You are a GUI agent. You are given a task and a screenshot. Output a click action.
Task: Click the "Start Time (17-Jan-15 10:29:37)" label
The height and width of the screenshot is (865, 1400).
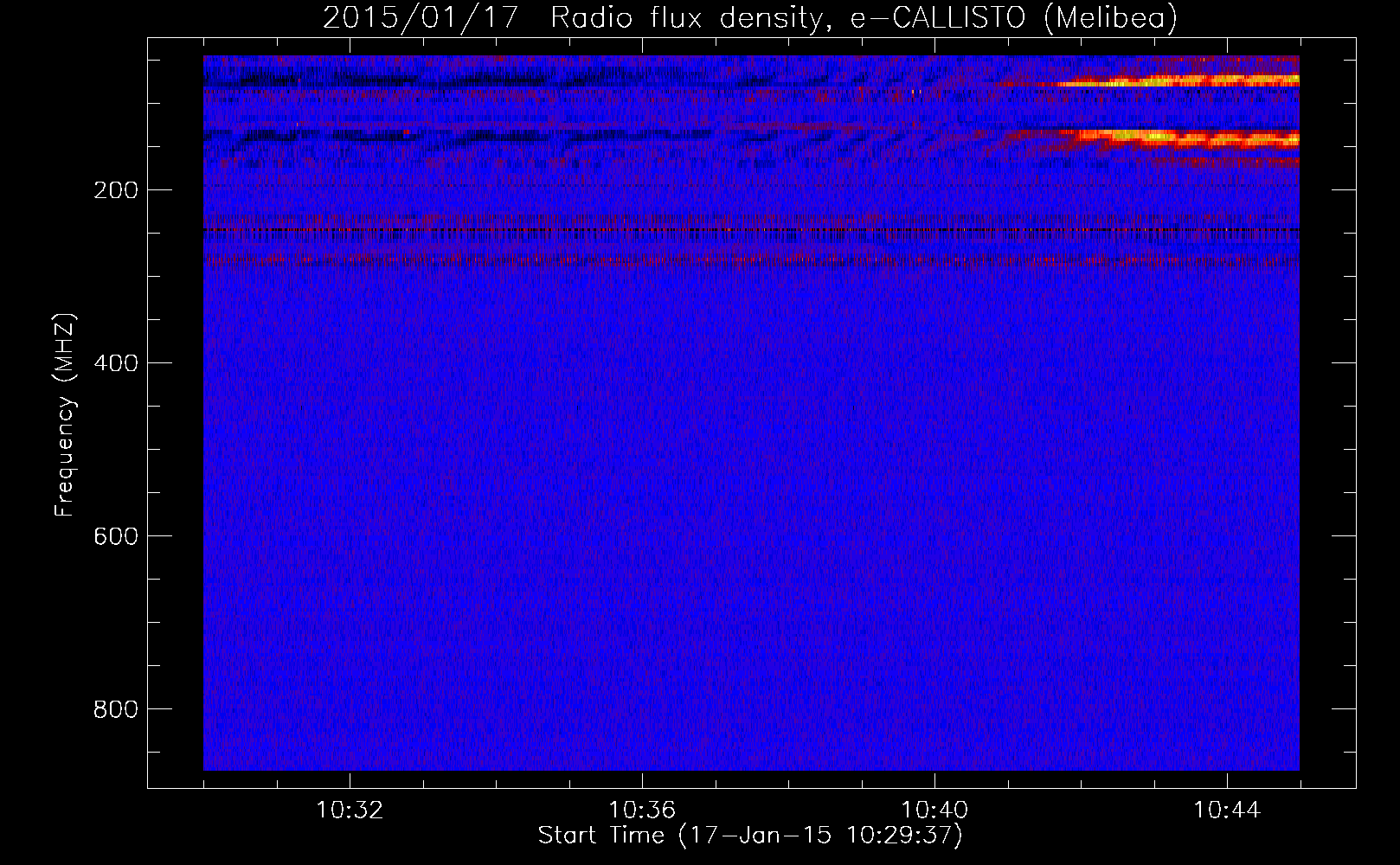point(750,836)
